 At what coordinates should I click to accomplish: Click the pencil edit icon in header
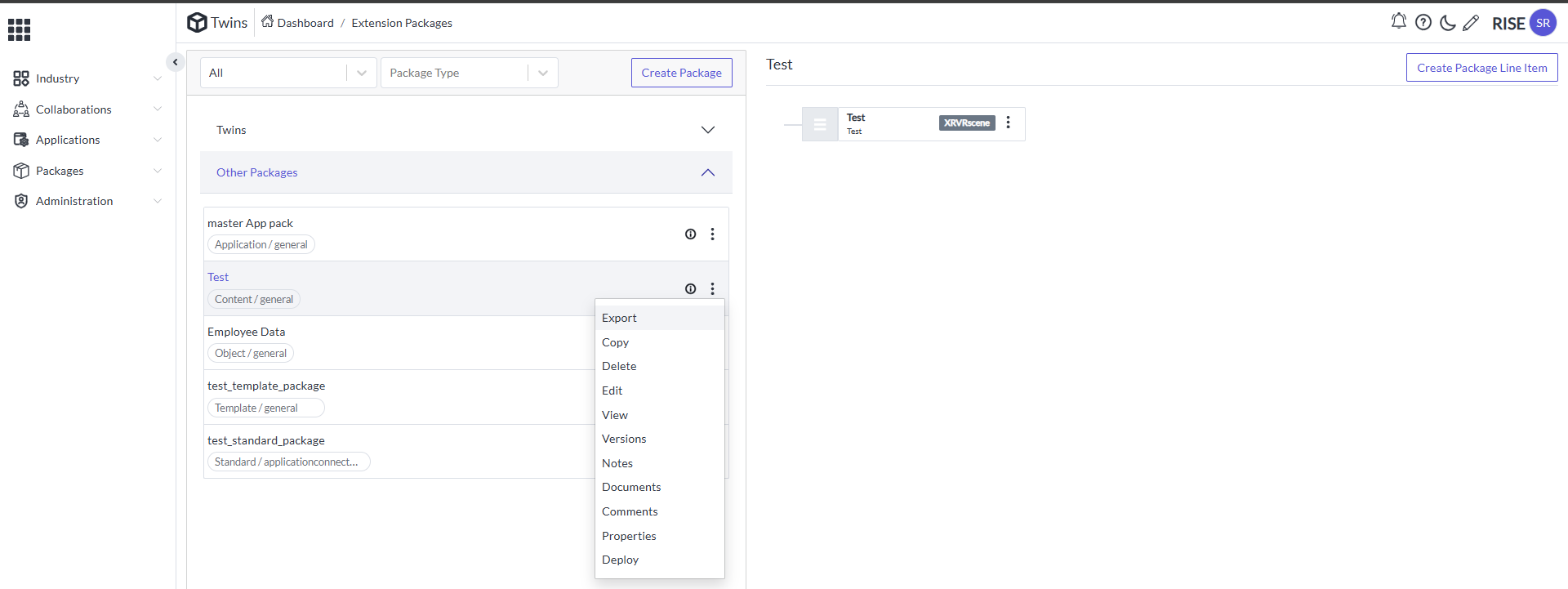(1471, 23)
